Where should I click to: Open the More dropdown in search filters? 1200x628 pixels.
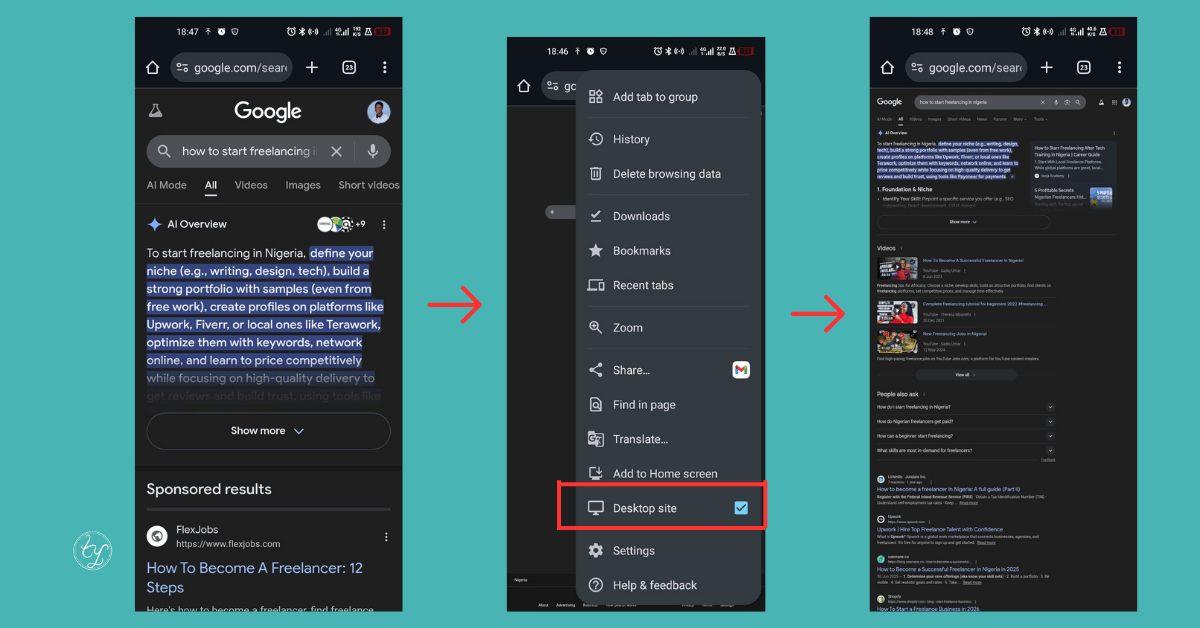pyautogui.click(x=1020, y=119)
